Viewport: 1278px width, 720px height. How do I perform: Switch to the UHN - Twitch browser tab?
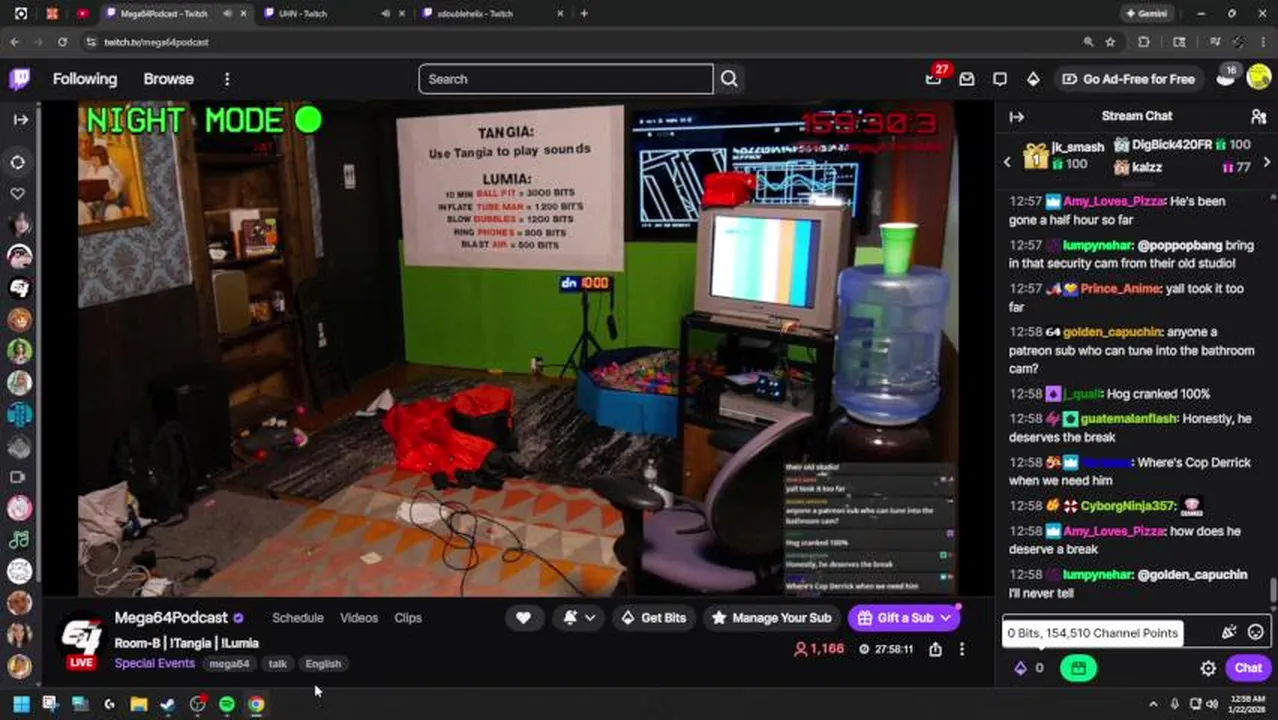(302, 14)
